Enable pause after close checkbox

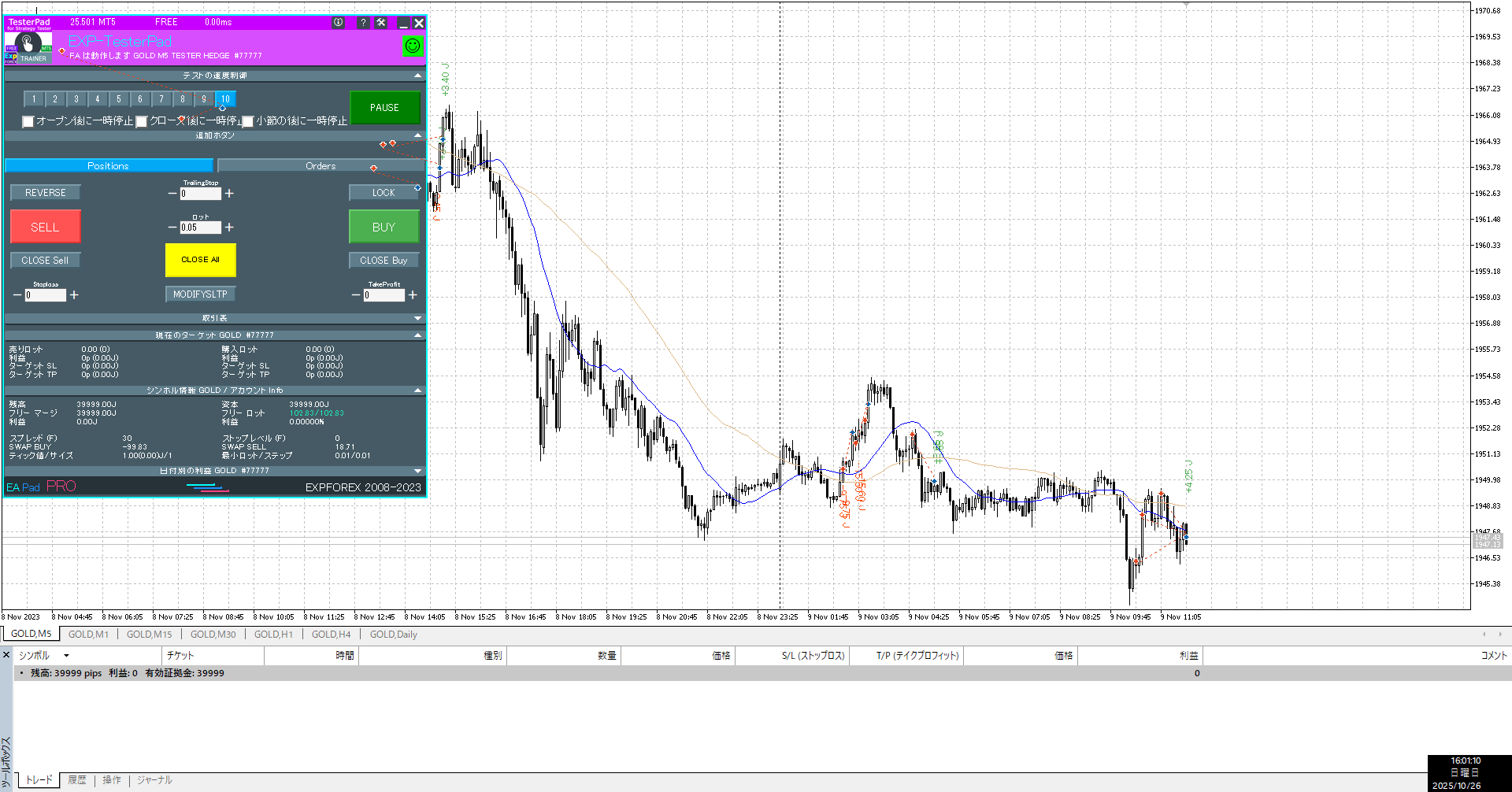click(x=142, y=121)
